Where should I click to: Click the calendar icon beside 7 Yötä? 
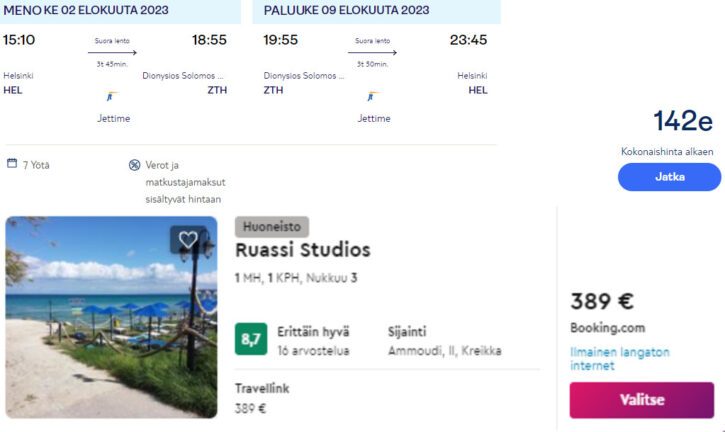pos(11,164)
